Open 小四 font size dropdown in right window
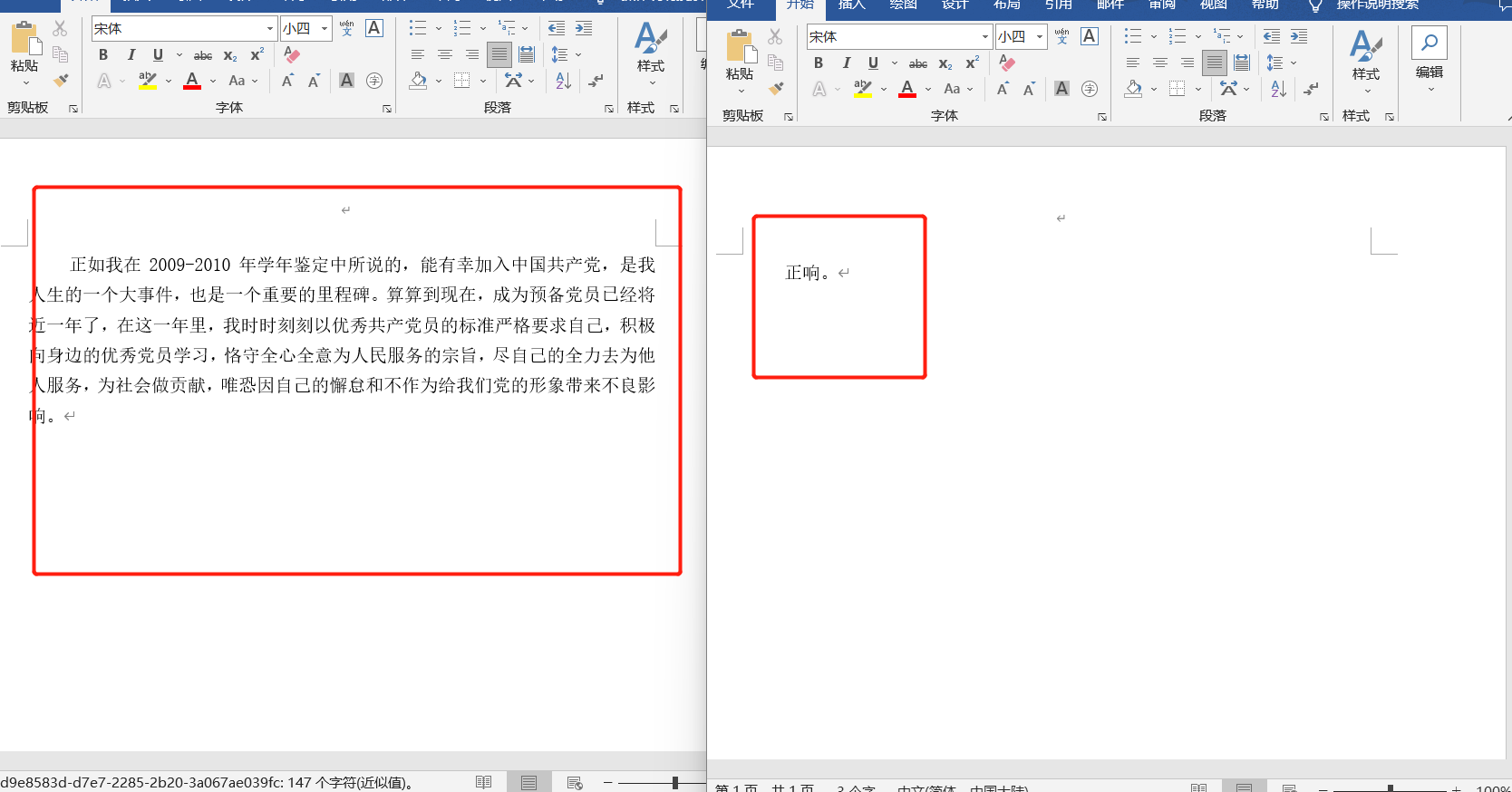 click(x=1039, y=36)
